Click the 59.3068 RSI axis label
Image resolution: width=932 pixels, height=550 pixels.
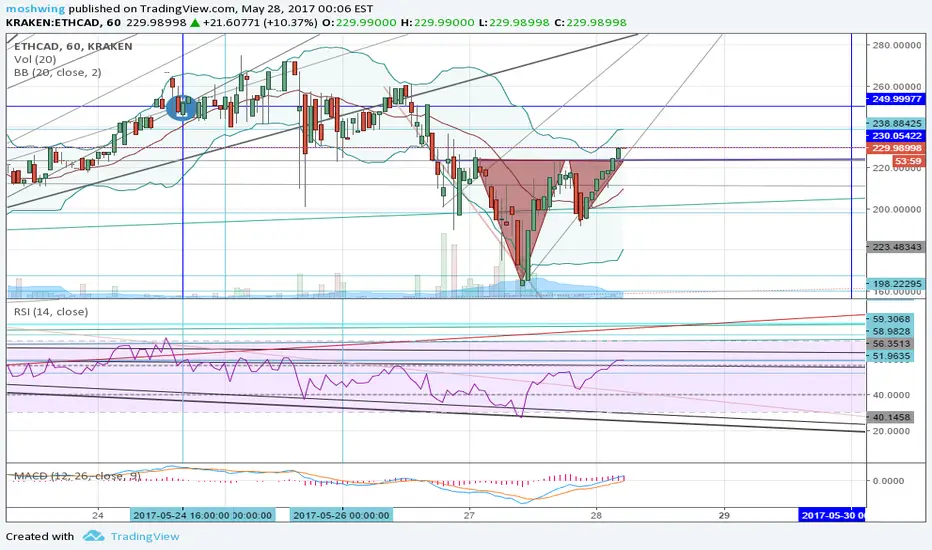(x=891, y=319)
